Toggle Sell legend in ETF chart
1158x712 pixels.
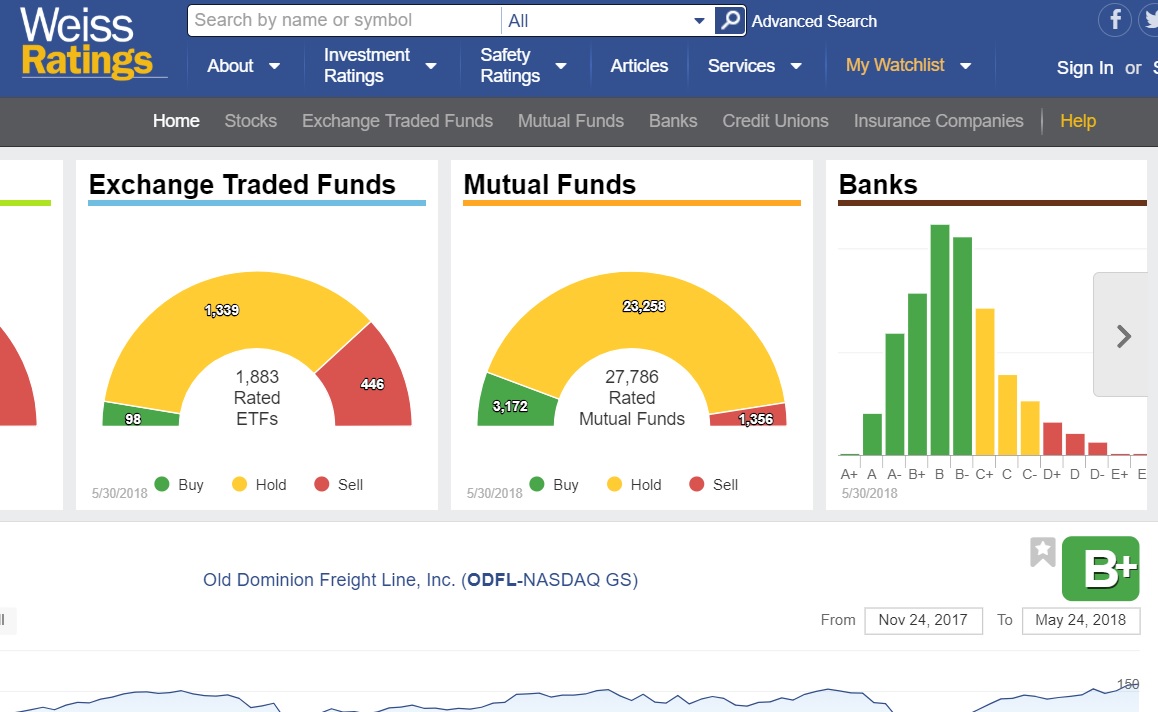coord(338,485)
